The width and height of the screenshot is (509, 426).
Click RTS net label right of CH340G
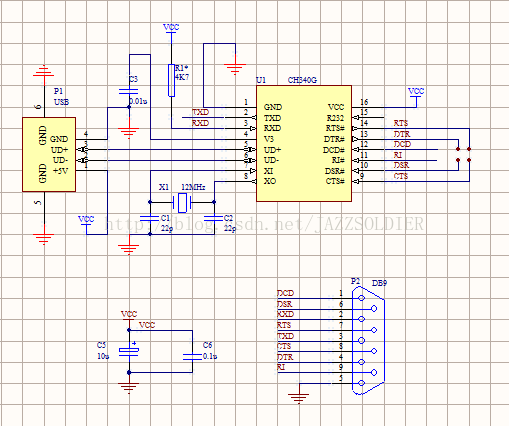click(x=401, y=123)
